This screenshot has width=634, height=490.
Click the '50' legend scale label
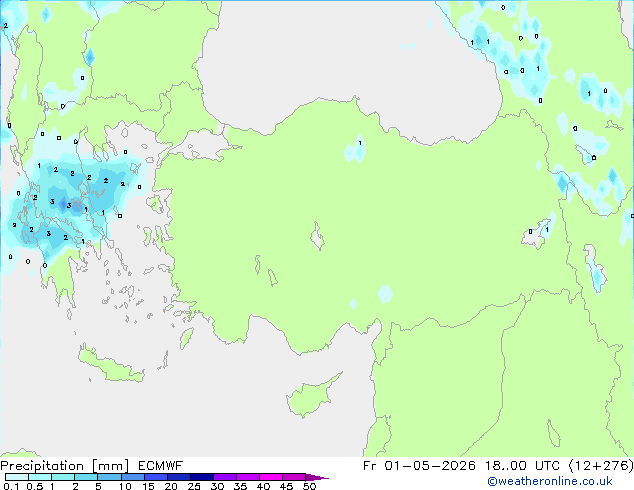(309, 486)
